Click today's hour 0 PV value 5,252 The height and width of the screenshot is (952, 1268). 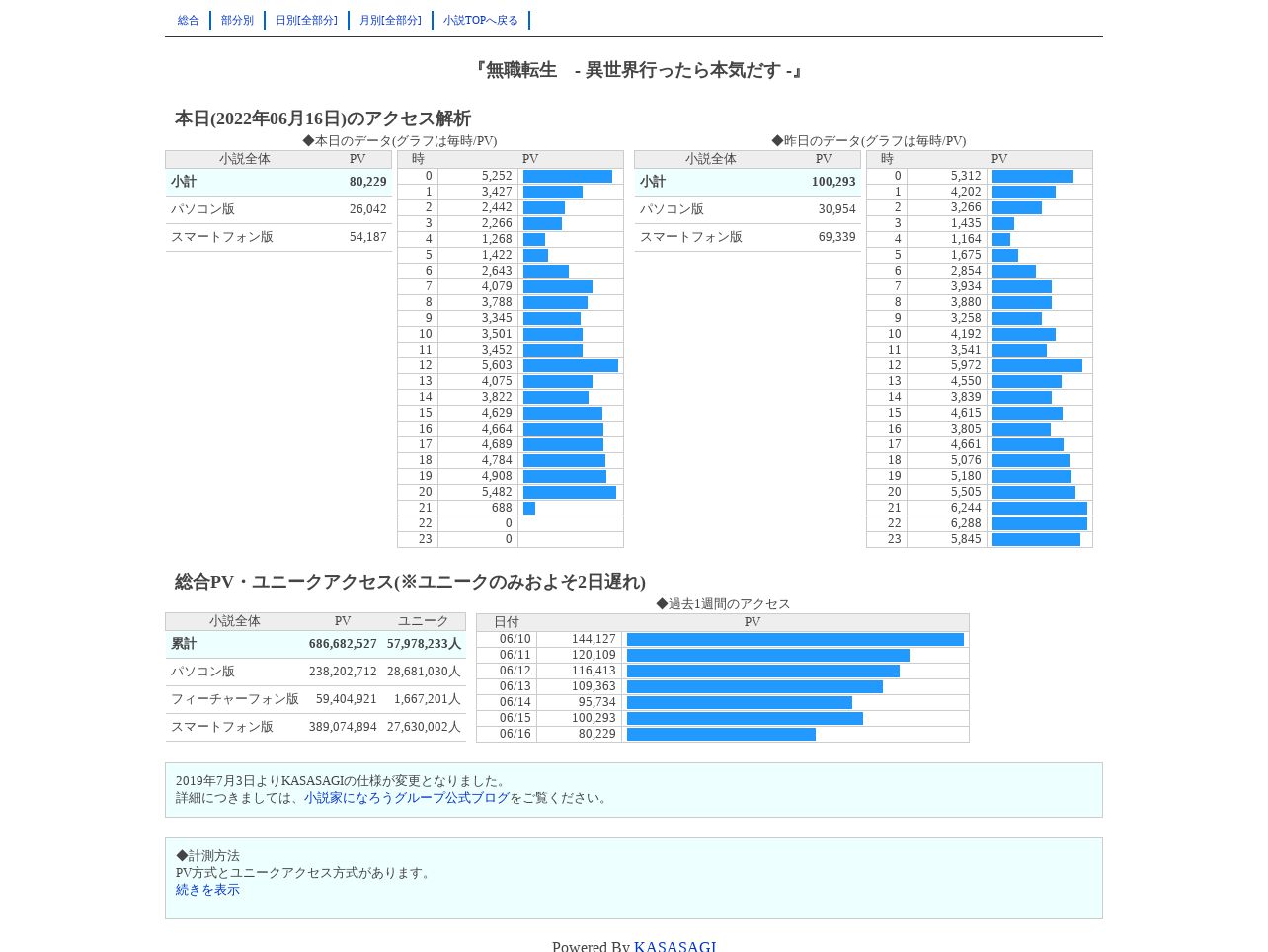(x=497, y=176)
